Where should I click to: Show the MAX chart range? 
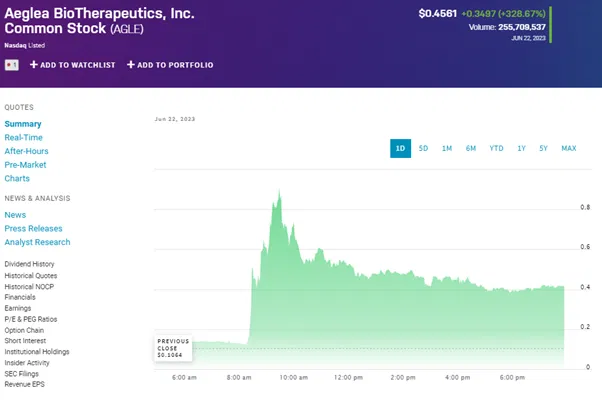569,148
